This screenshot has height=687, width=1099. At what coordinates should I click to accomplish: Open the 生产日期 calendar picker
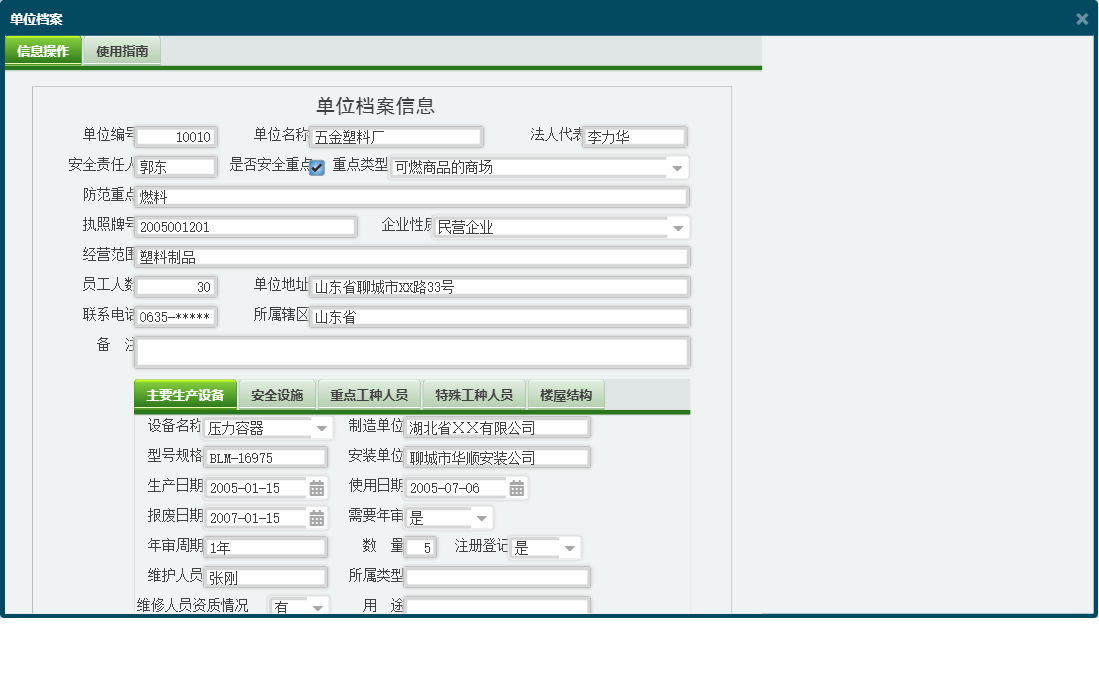[x=316, y=487]
